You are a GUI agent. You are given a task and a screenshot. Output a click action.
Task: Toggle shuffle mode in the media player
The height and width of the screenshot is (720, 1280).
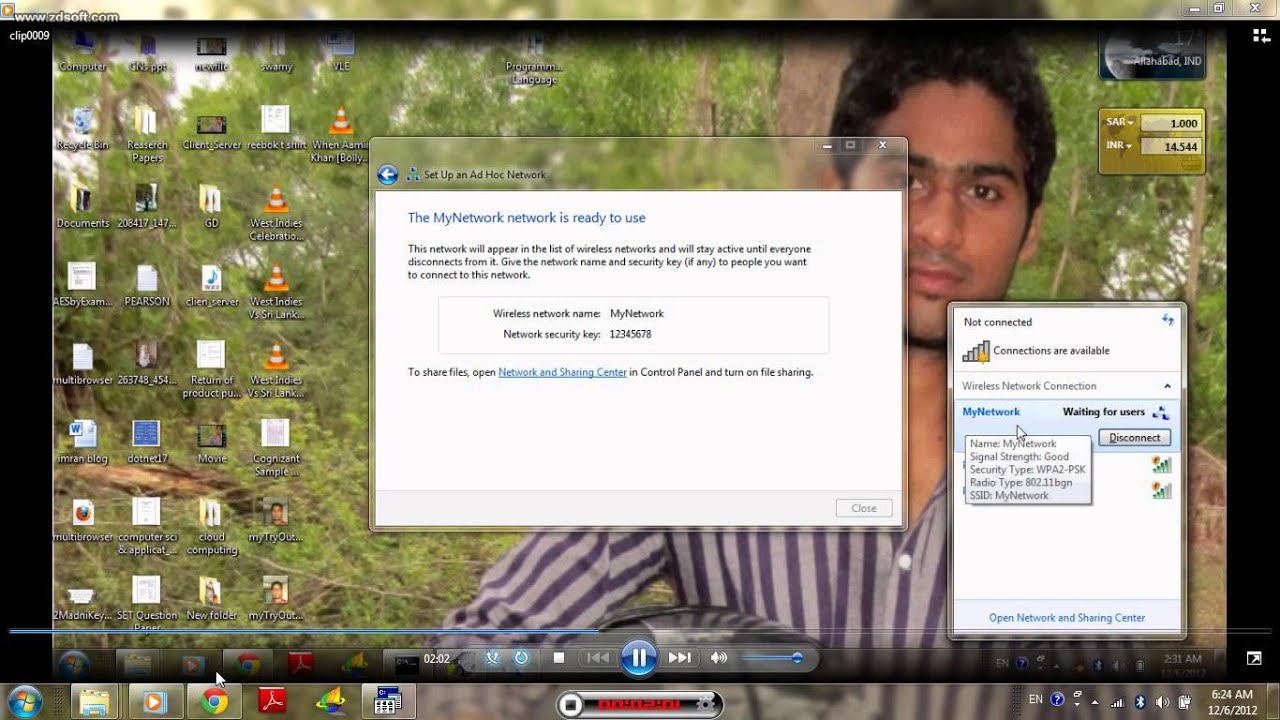click(492, 657)
